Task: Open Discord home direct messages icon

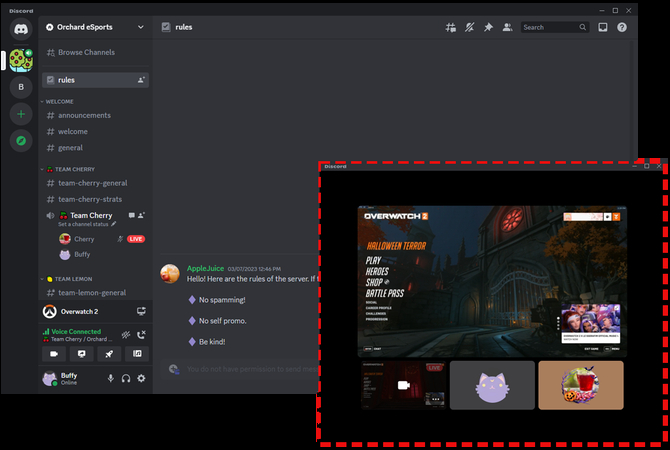Action: 21,29
